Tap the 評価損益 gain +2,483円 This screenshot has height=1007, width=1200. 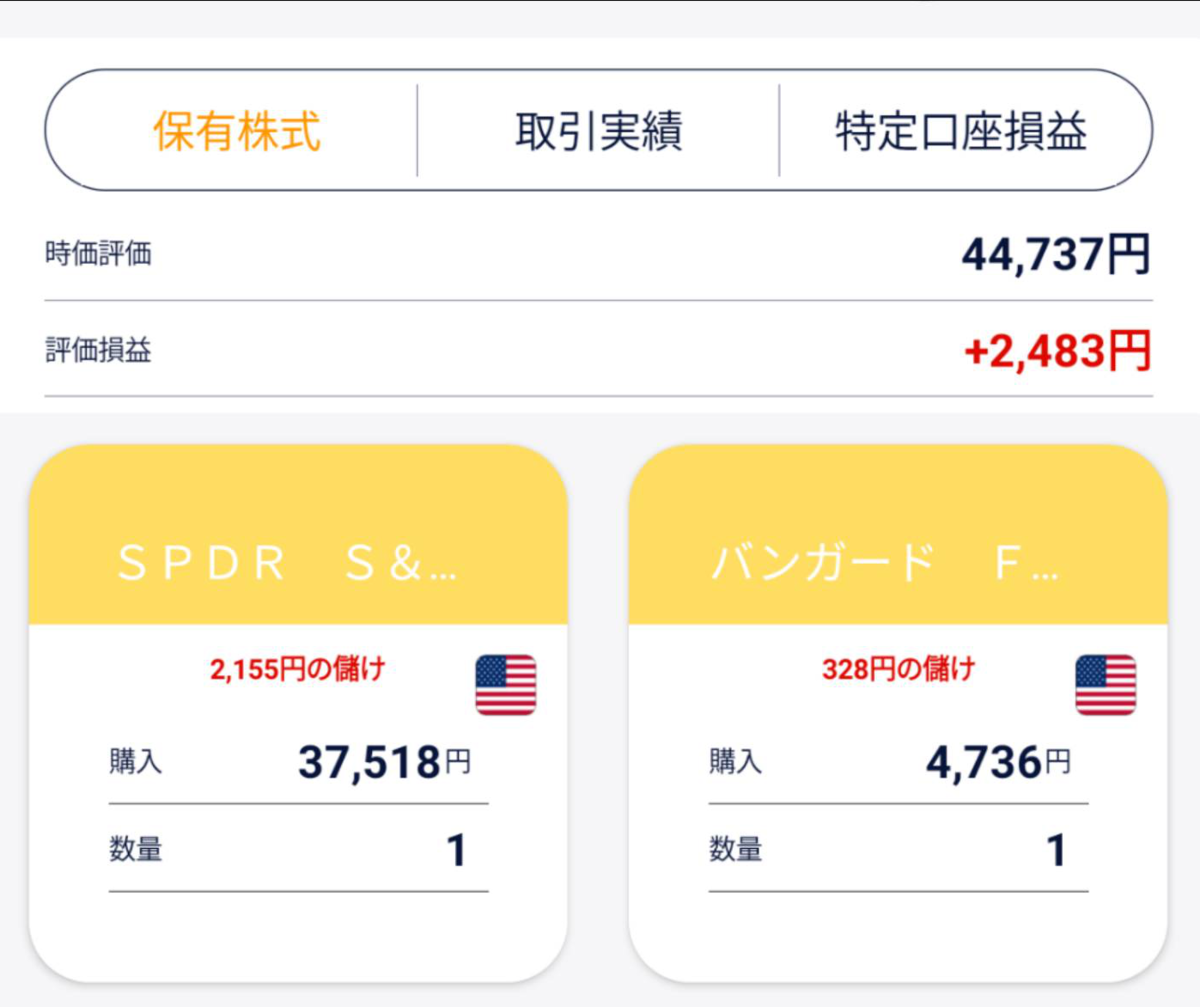pyautogui.click(x=1058, y=351)
